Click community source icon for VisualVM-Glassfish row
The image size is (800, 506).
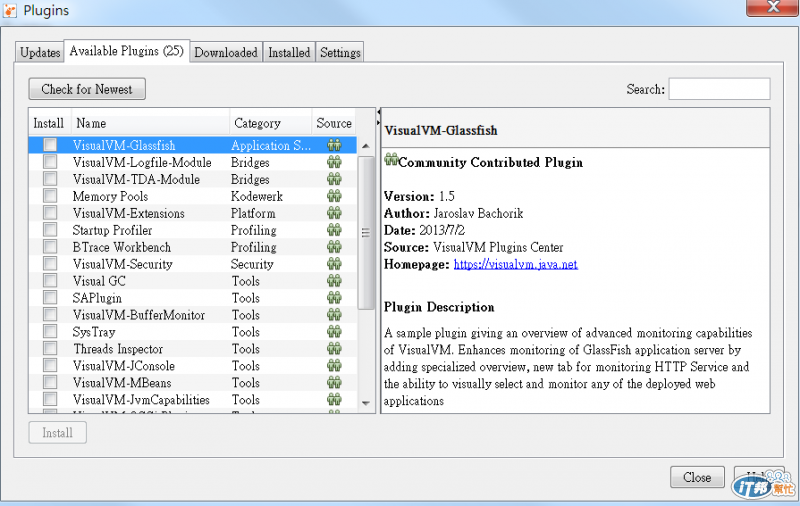click(x=334, y=145)
